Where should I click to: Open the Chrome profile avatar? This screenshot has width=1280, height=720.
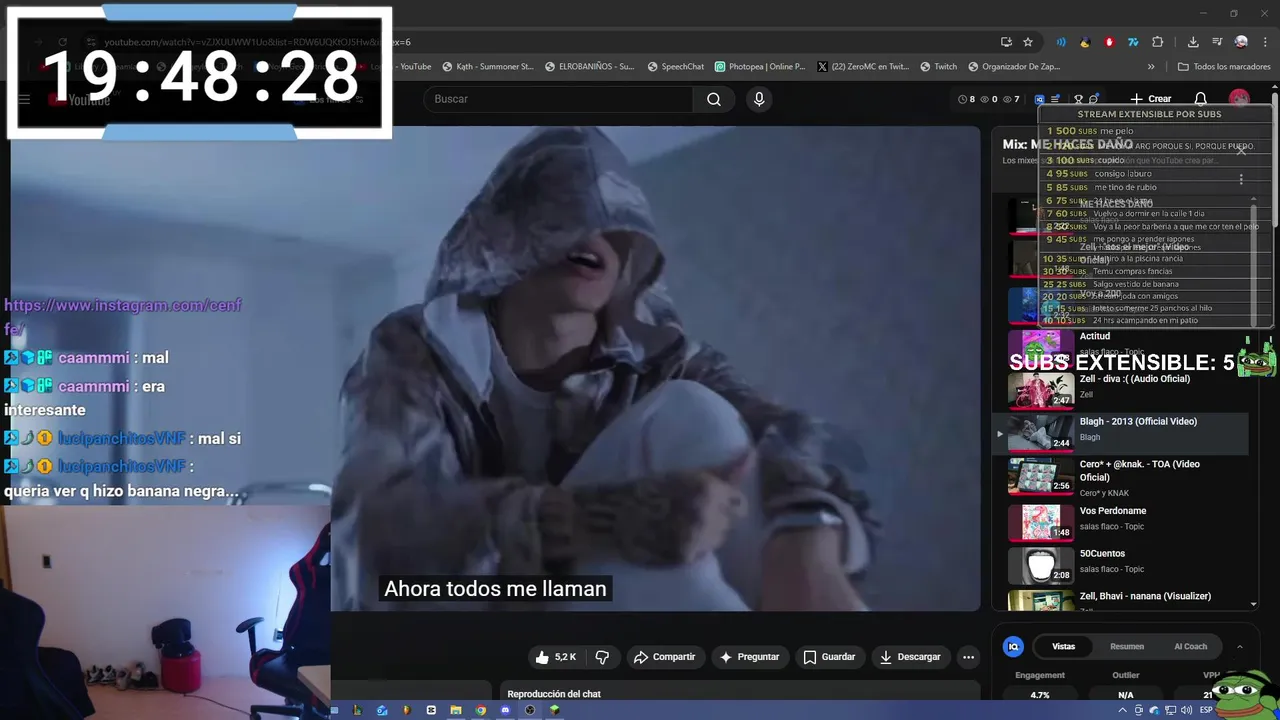coord(1241,42)
